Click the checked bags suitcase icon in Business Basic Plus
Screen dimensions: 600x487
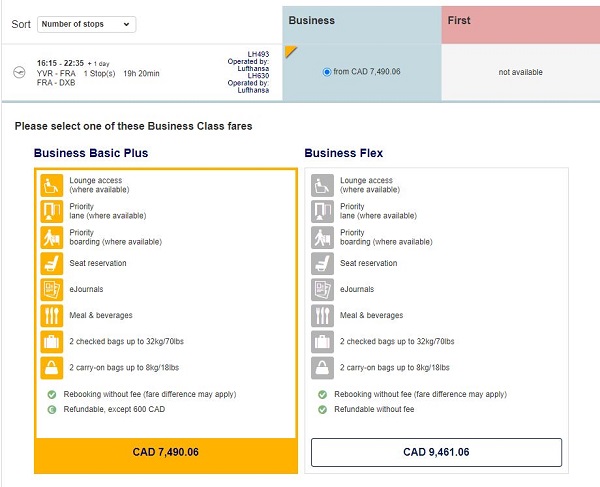pyautogui.click(x=52, y=341)
